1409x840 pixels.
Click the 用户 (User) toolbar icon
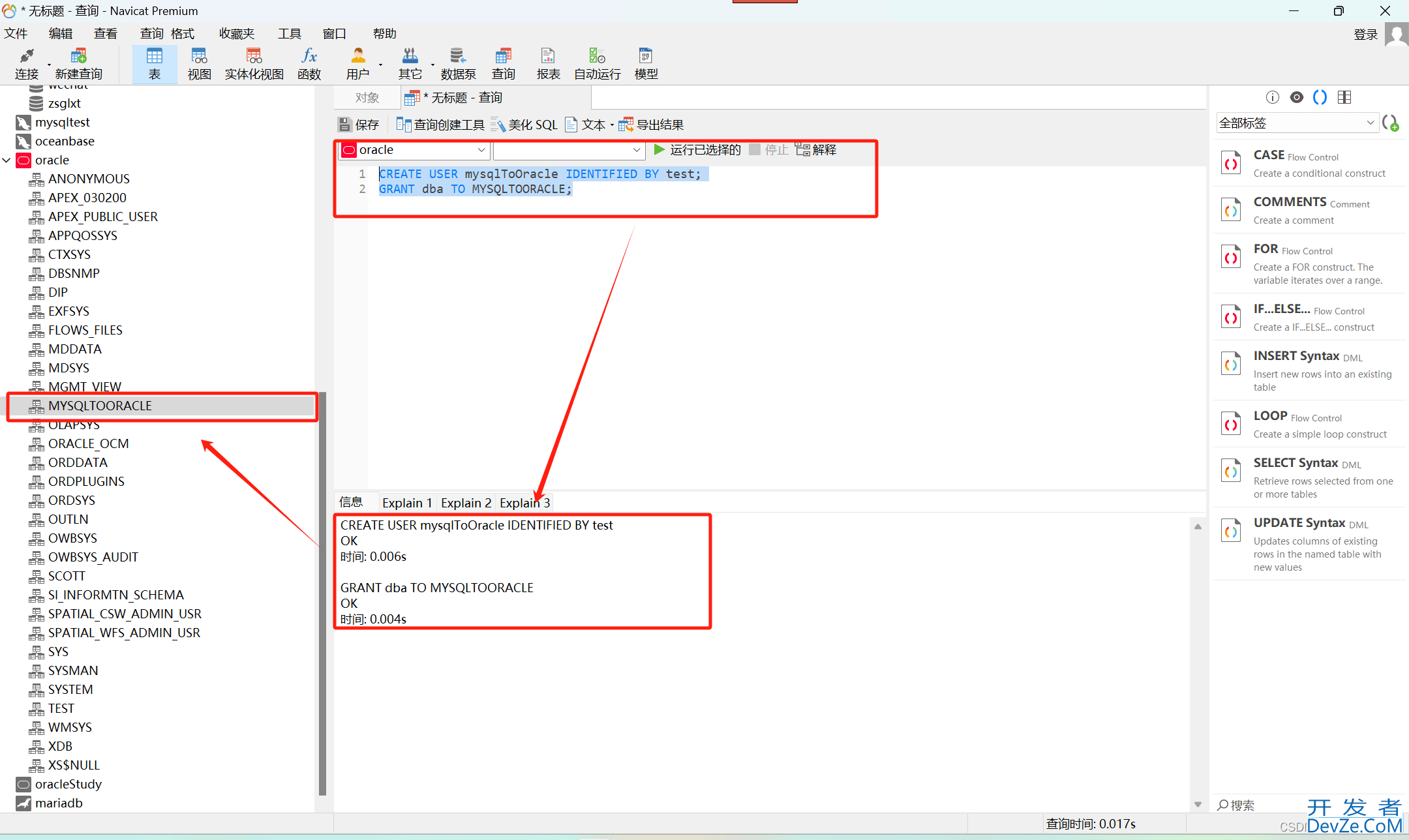[357, 64]
